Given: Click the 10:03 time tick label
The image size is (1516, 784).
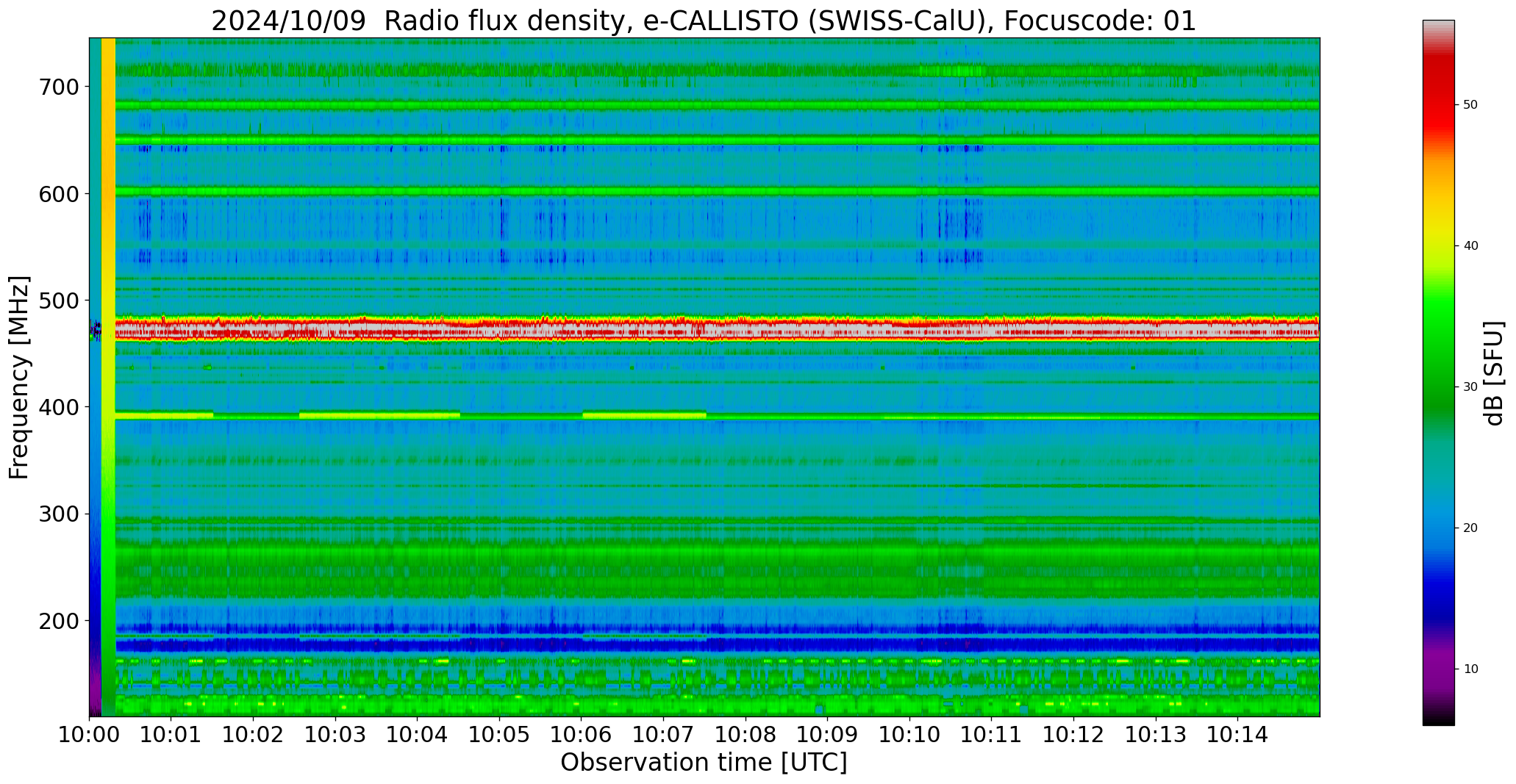Looking at the screenshot, I should (335, 734).
